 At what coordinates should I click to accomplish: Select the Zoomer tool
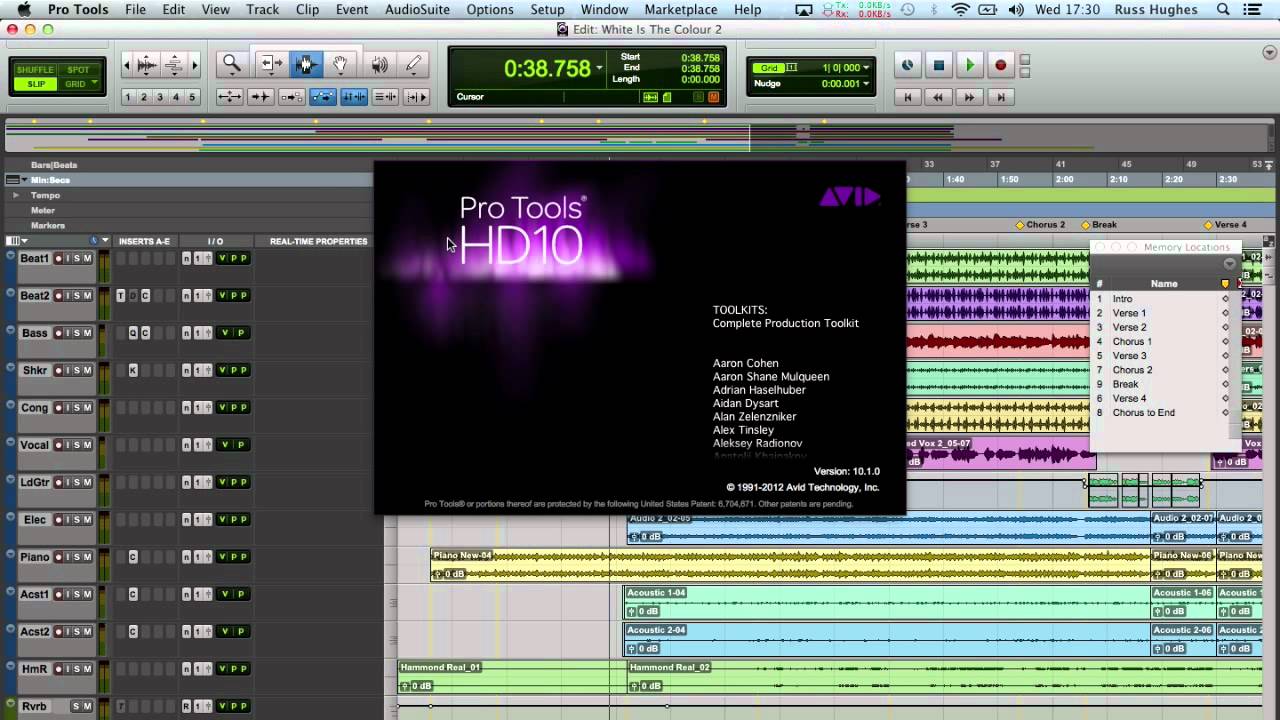click(x=232, y=65)
